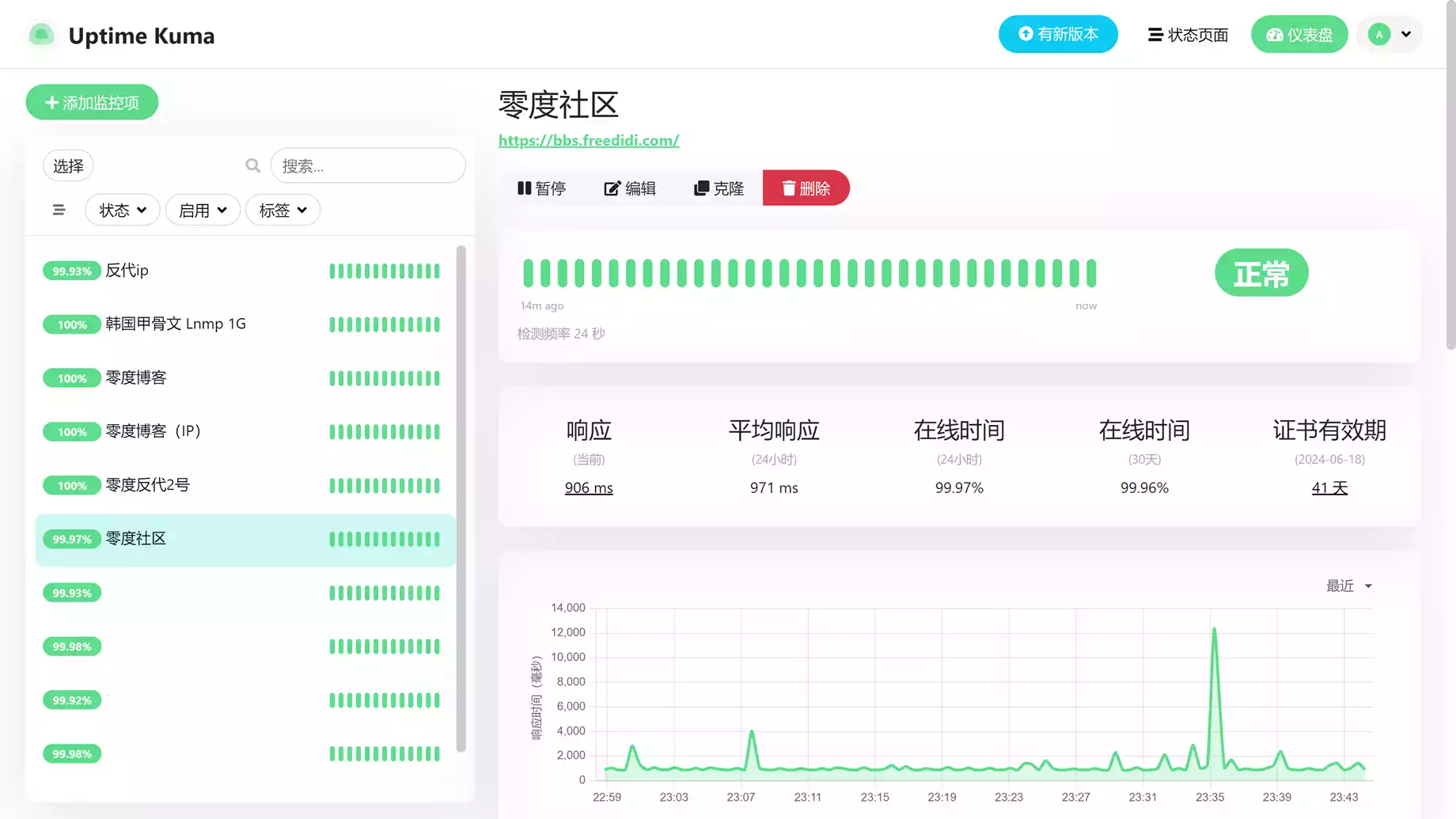The image size is (1456, 819).
Task: Open the 状态 filter dropdown
Action: tap(123, 210)
